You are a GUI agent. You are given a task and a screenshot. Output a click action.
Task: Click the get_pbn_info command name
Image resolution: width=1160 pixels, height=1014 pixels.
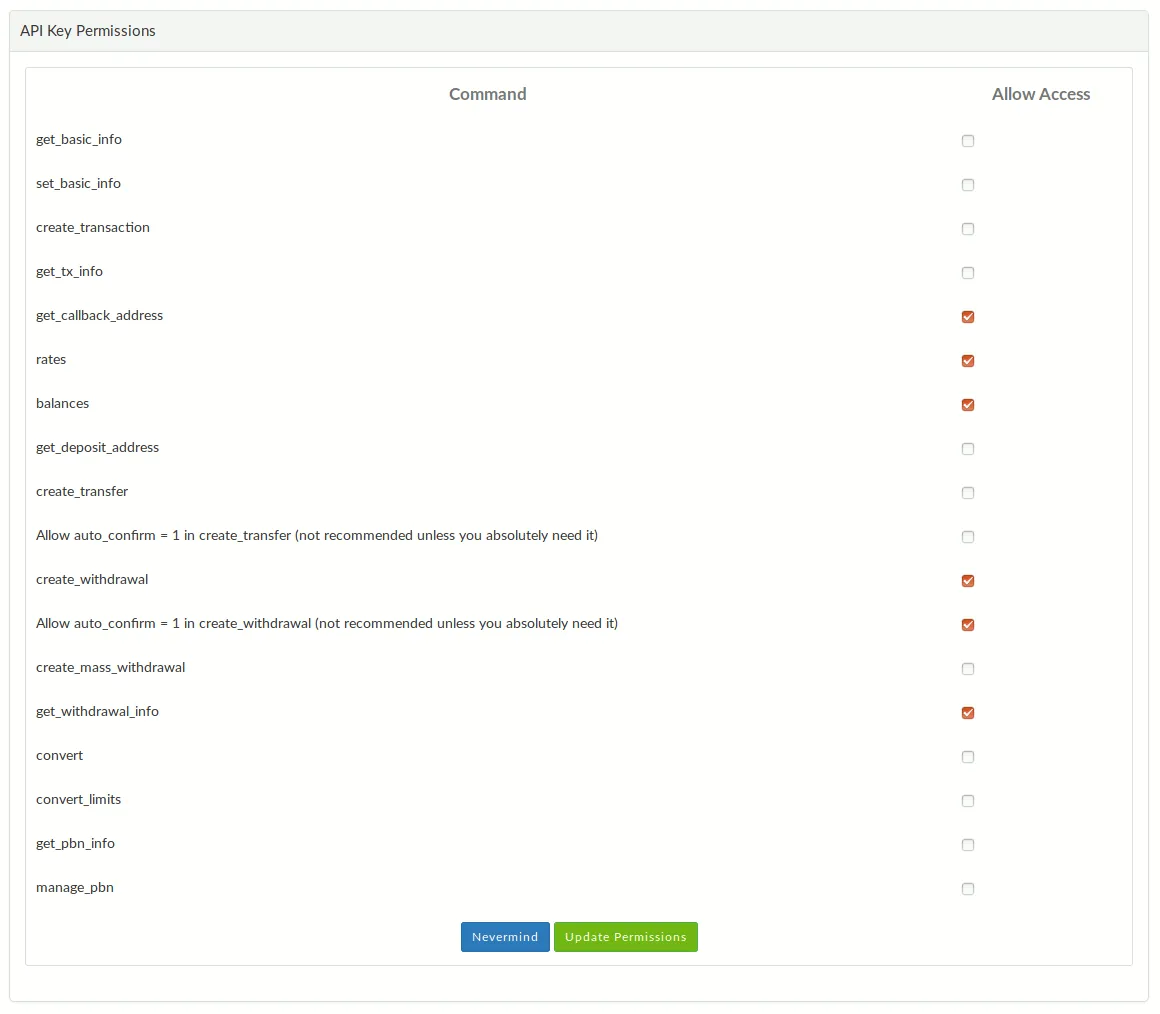click(x=75, y=843)
